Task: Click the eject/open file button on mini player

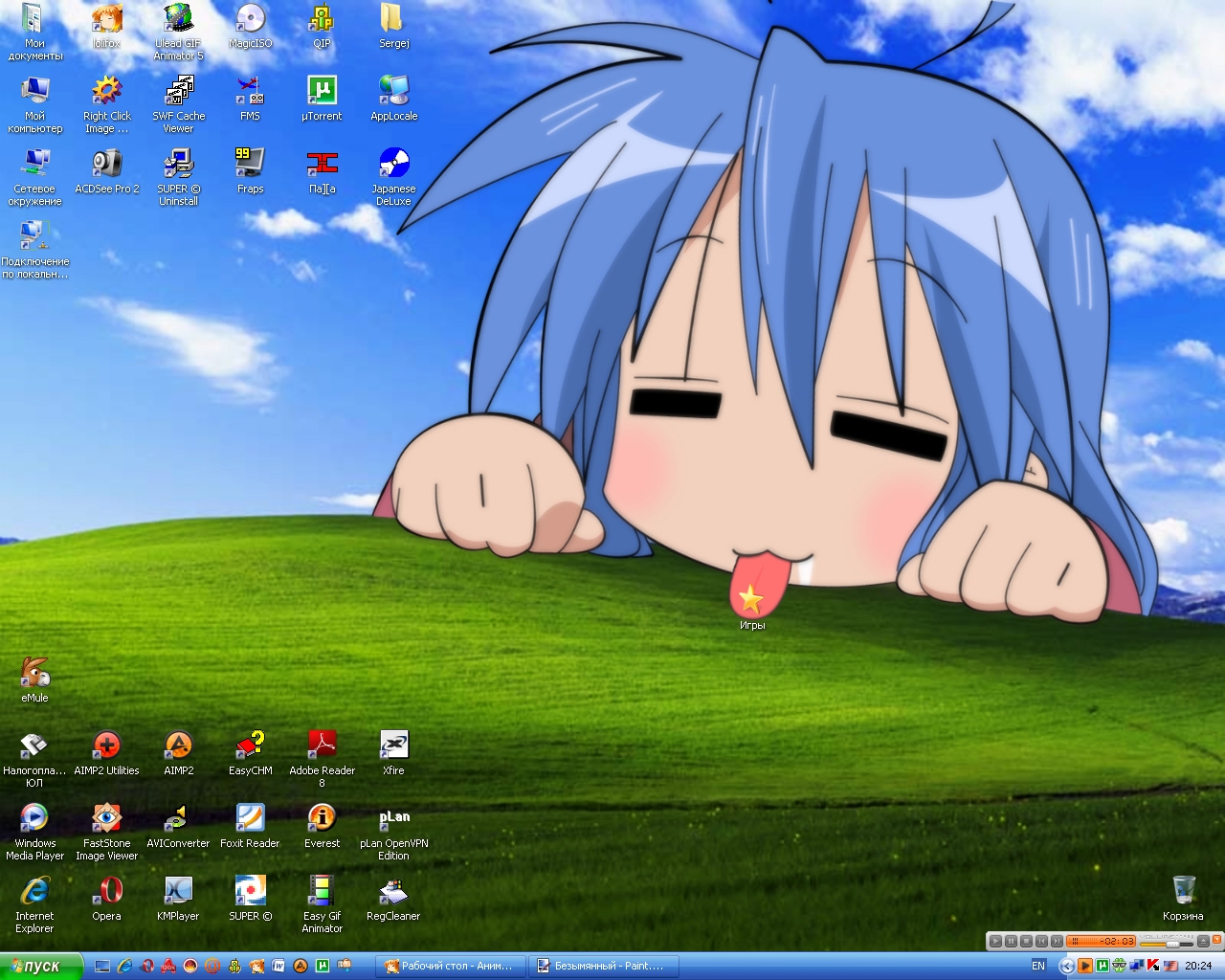Action: pos(1203,942)
